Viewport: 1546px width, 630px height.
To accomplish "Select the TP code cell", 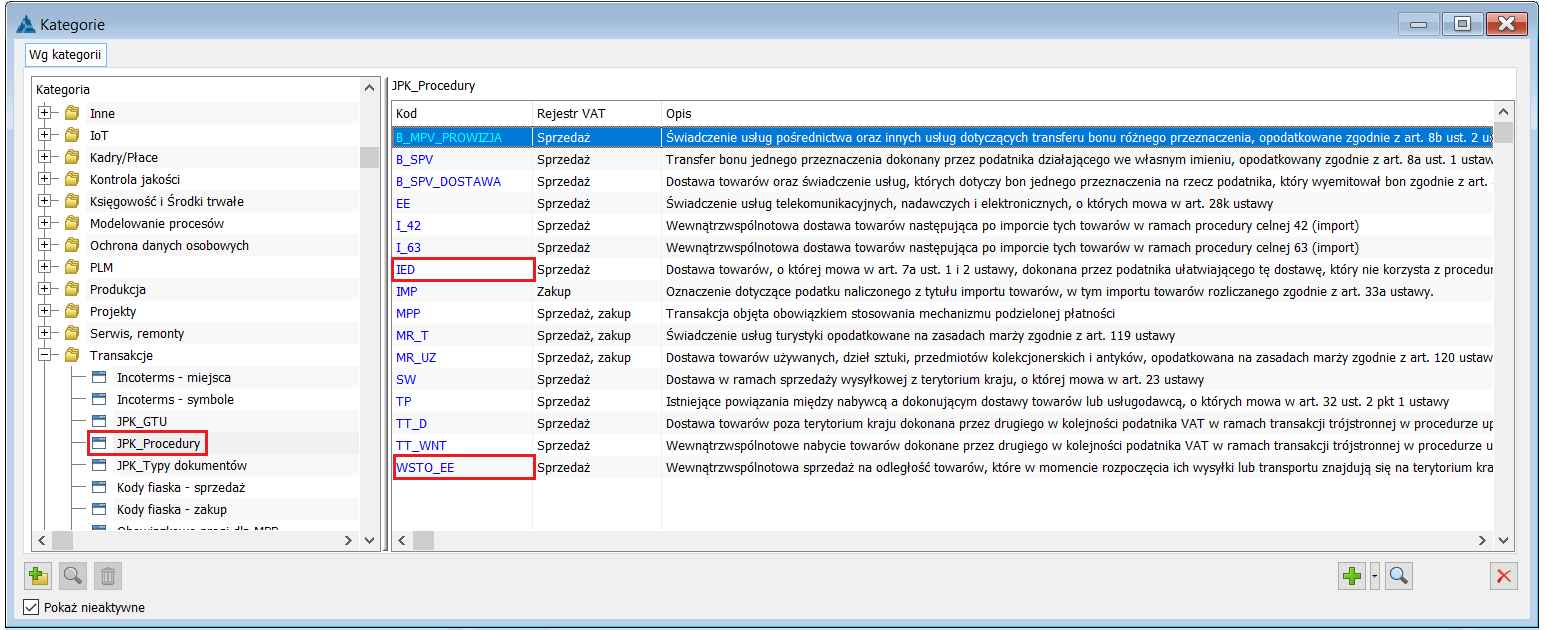I will tap(462, 400).
